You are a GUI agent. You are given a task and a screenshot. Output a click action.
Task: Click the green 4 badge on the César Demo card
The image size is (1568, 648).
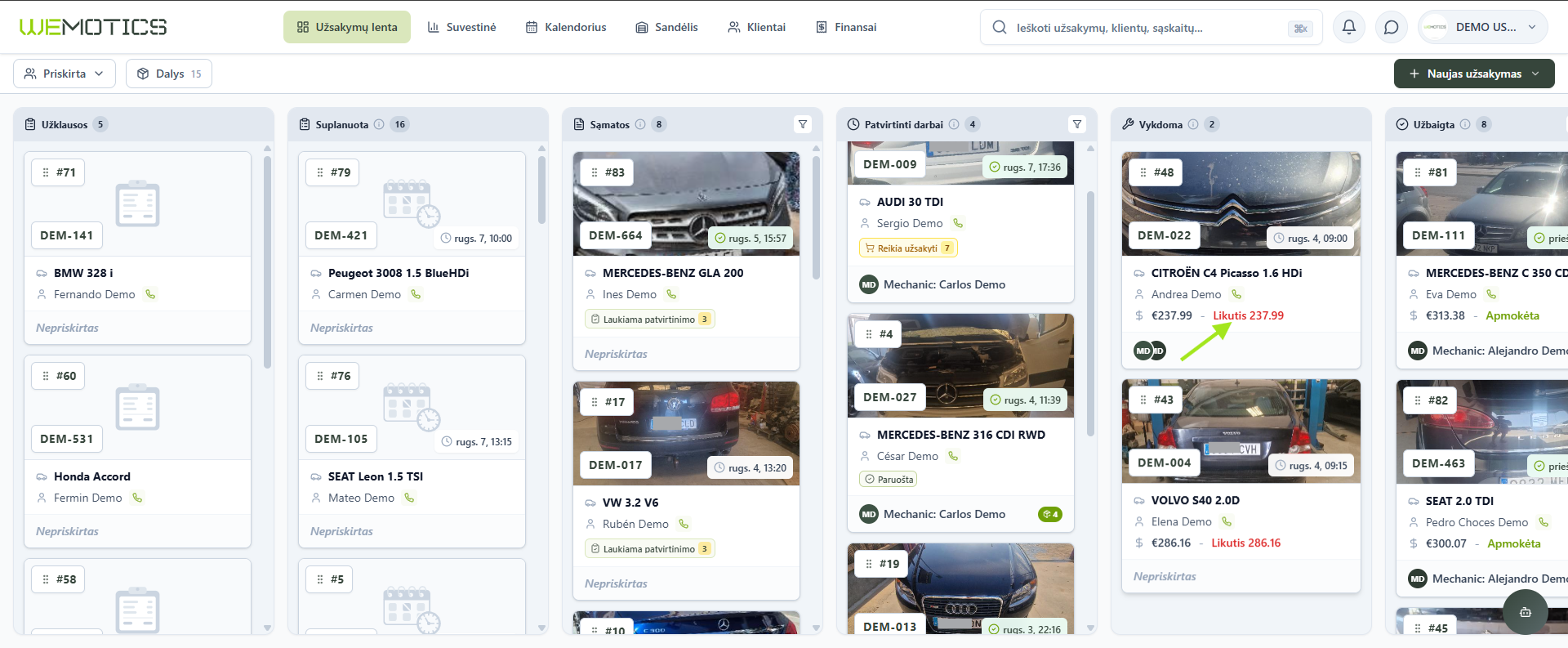click(x=1049, y=514)
